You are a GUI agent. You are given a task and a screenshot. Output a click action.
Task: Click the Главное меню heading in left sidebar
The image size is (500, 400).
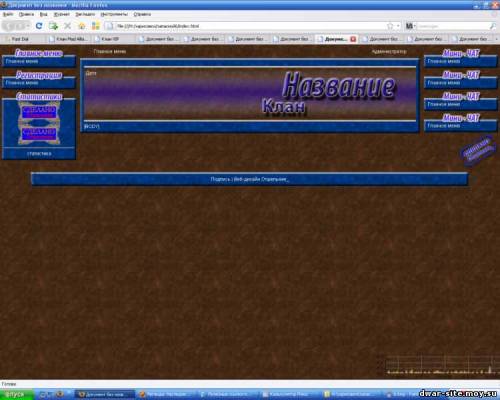(39, 53)
